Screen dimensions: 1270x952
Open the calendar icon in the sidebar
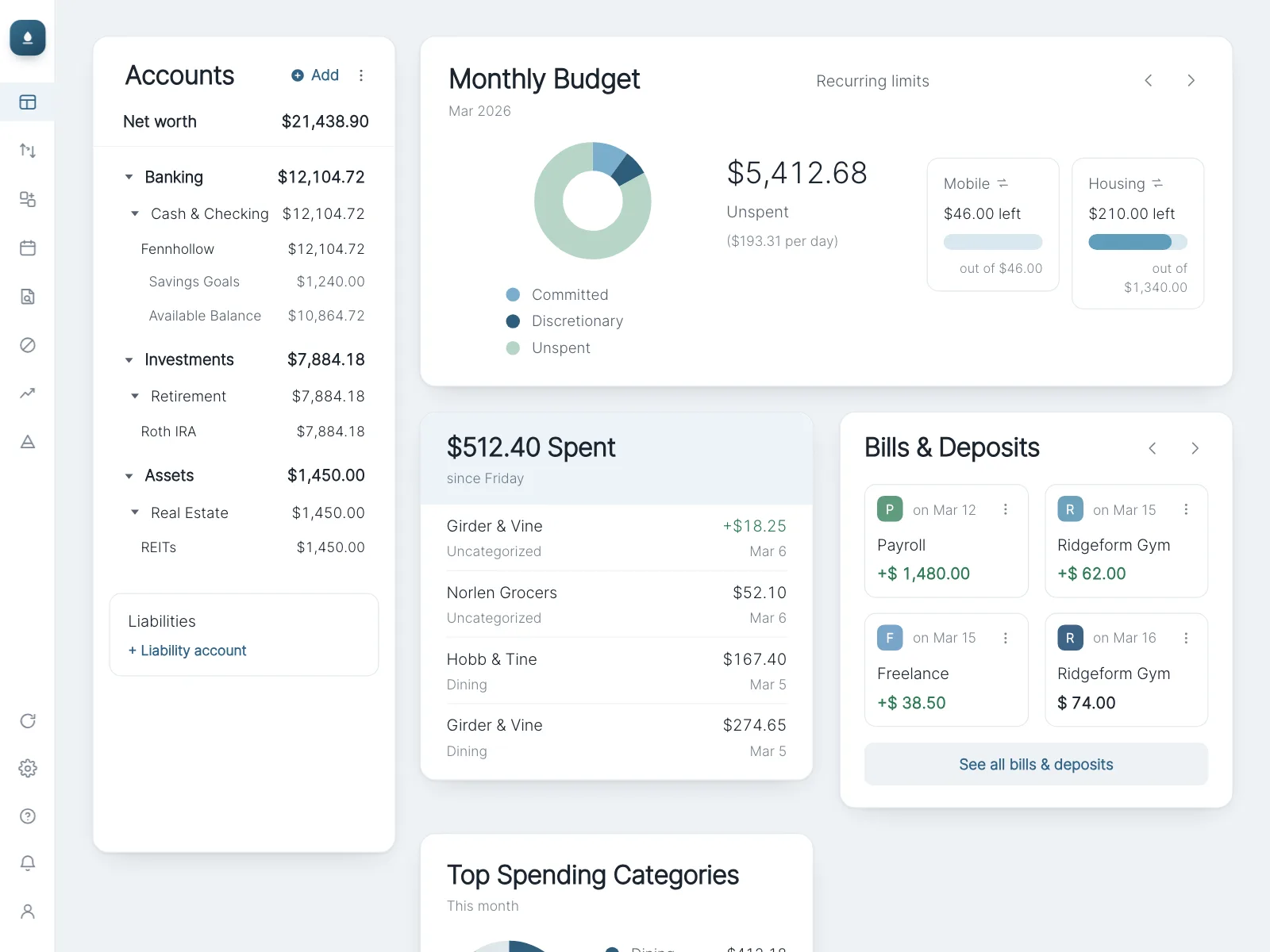tap(28, 248)
